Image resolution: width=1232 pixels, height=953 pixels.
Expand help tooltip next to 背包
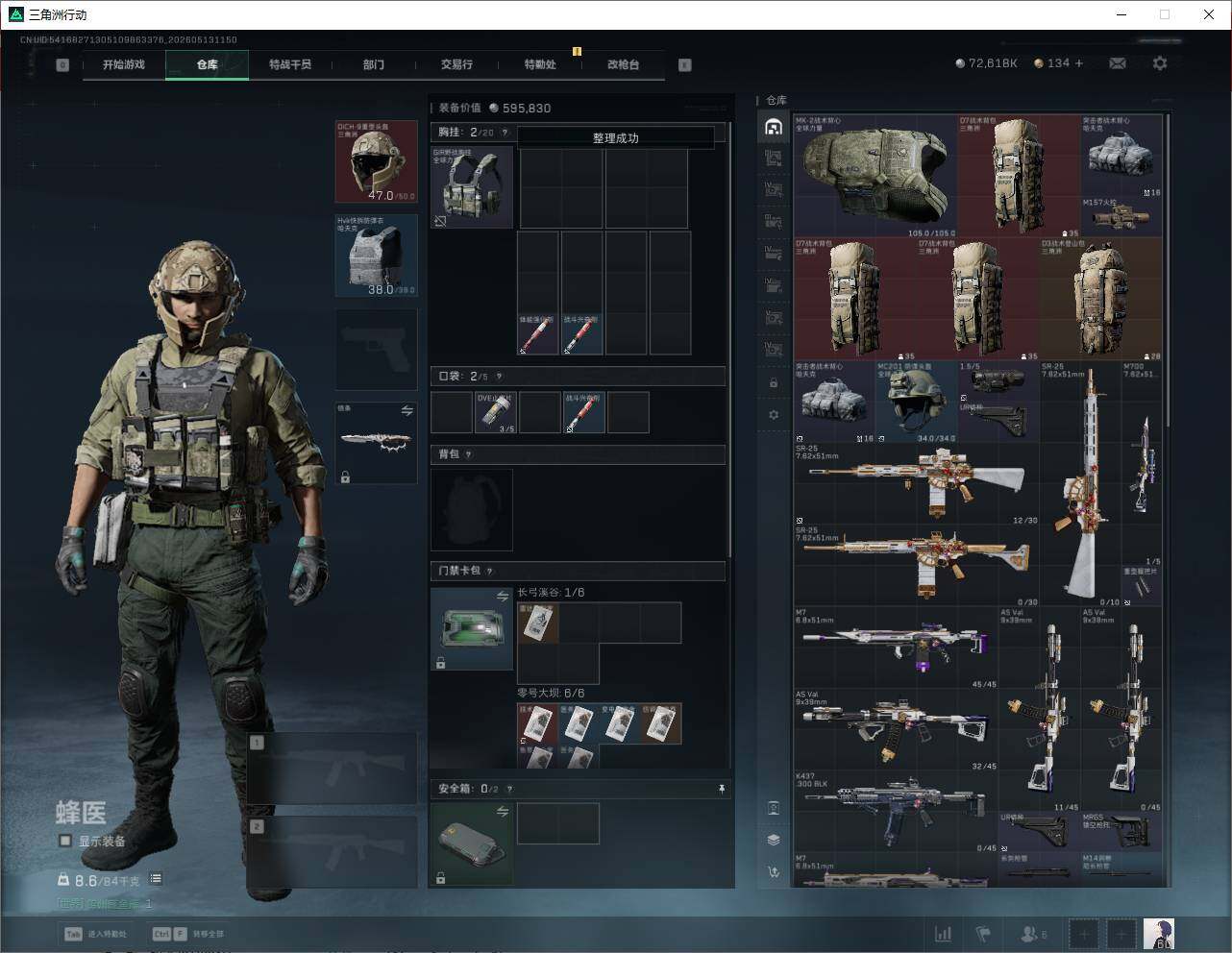tap(468, 454)
